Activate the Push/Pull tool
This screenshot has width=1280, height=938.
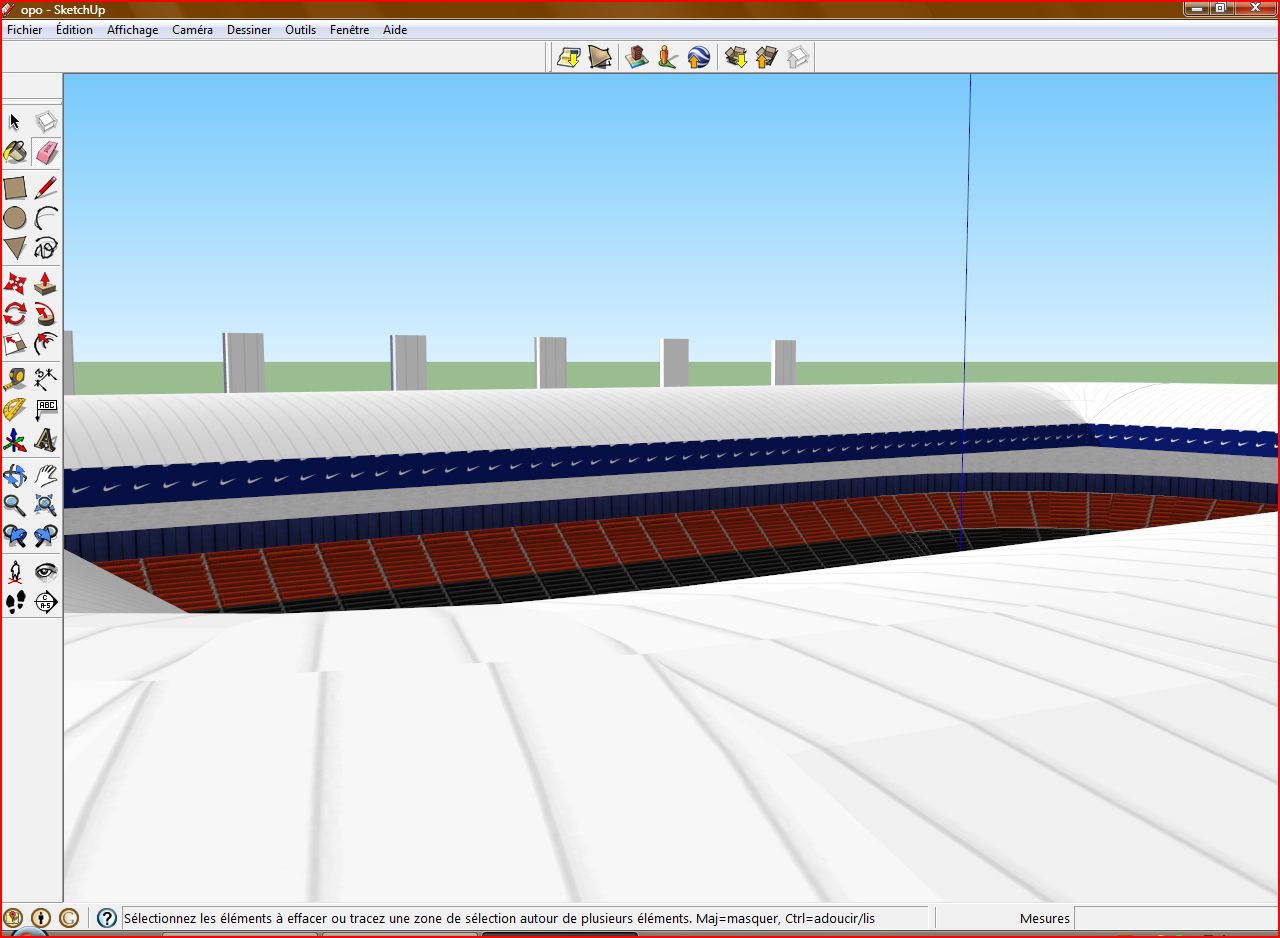pos(46,283)
